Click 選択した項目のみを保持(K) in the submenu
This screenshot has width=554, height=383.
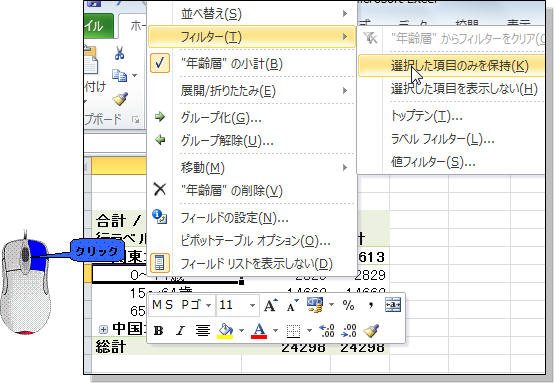(x=452, y=66)
